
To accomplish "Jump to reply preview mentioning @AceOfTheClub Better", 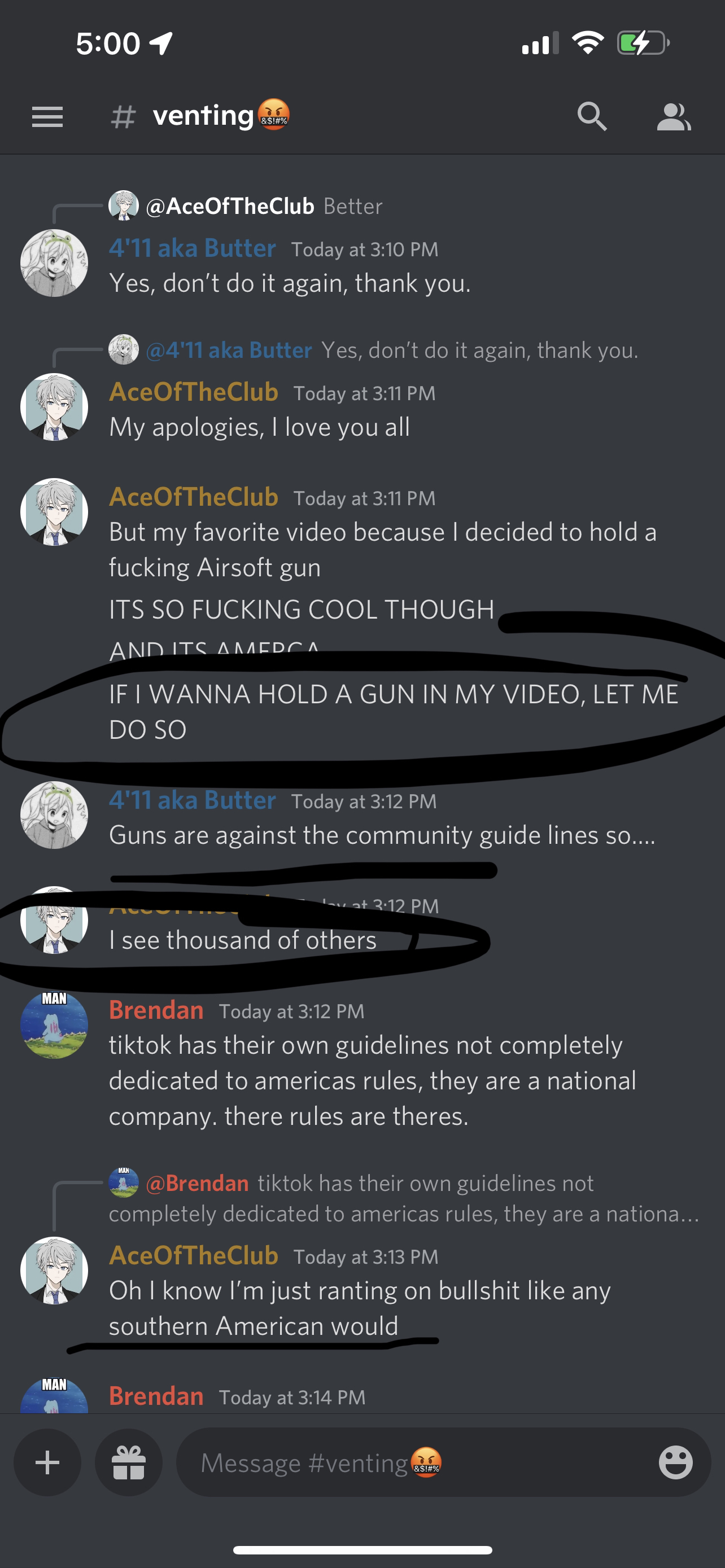I will pyautogui.click(x=246, y=206).
